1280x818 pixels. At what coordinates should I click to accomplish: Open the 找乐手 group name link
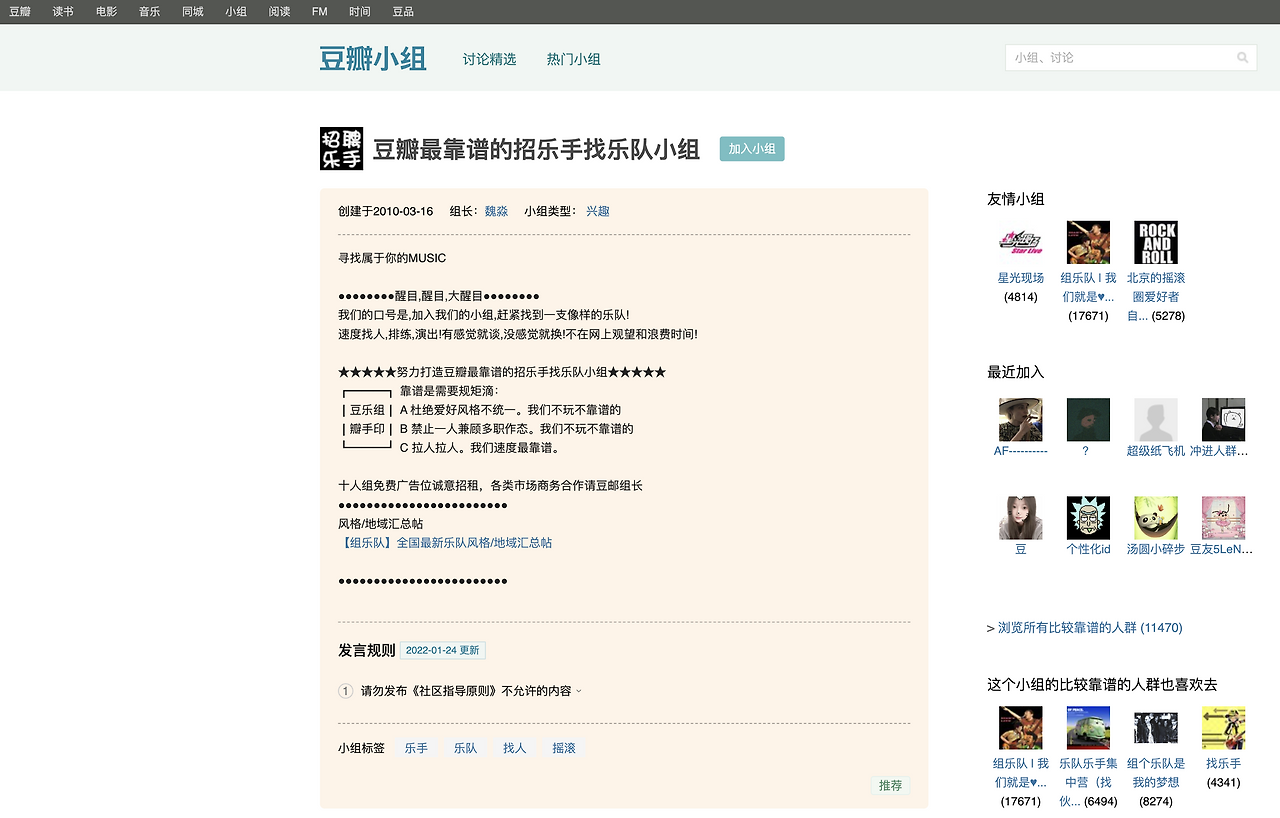1223,764
